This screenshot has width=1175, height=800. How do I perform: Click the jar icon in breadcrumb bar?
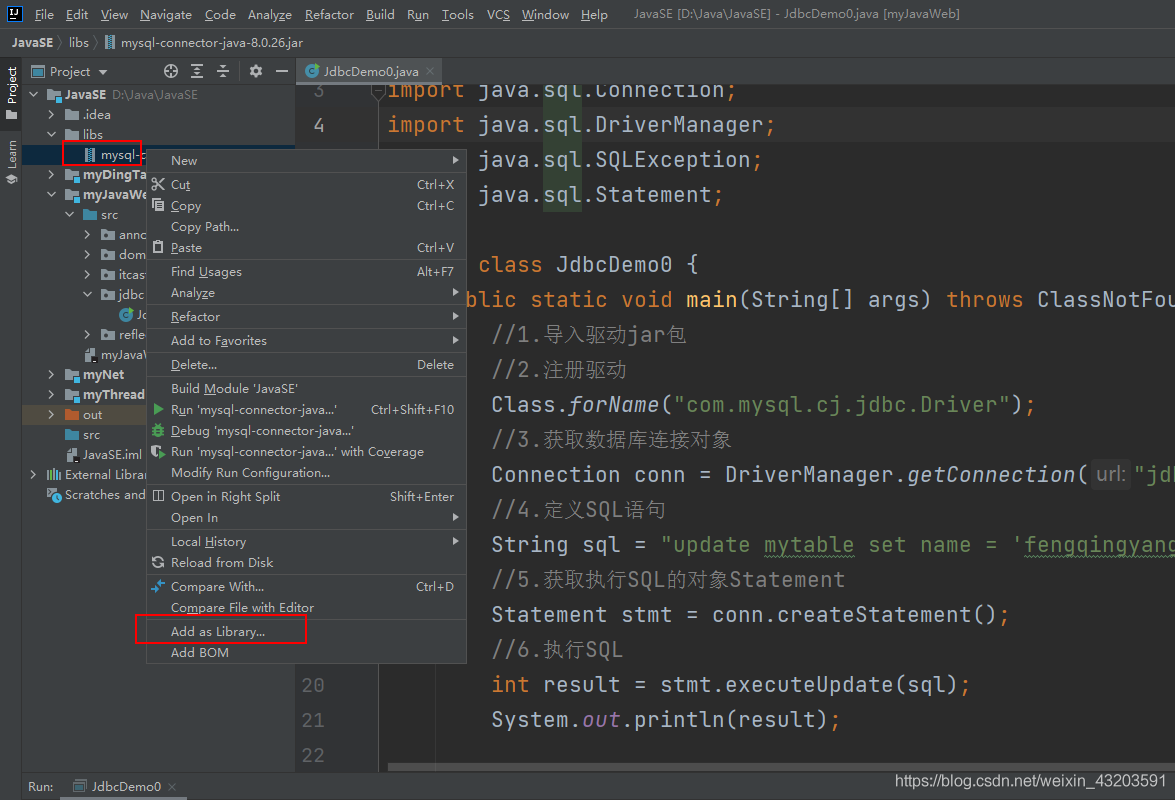pyautogui.click(x=109, y=43)
